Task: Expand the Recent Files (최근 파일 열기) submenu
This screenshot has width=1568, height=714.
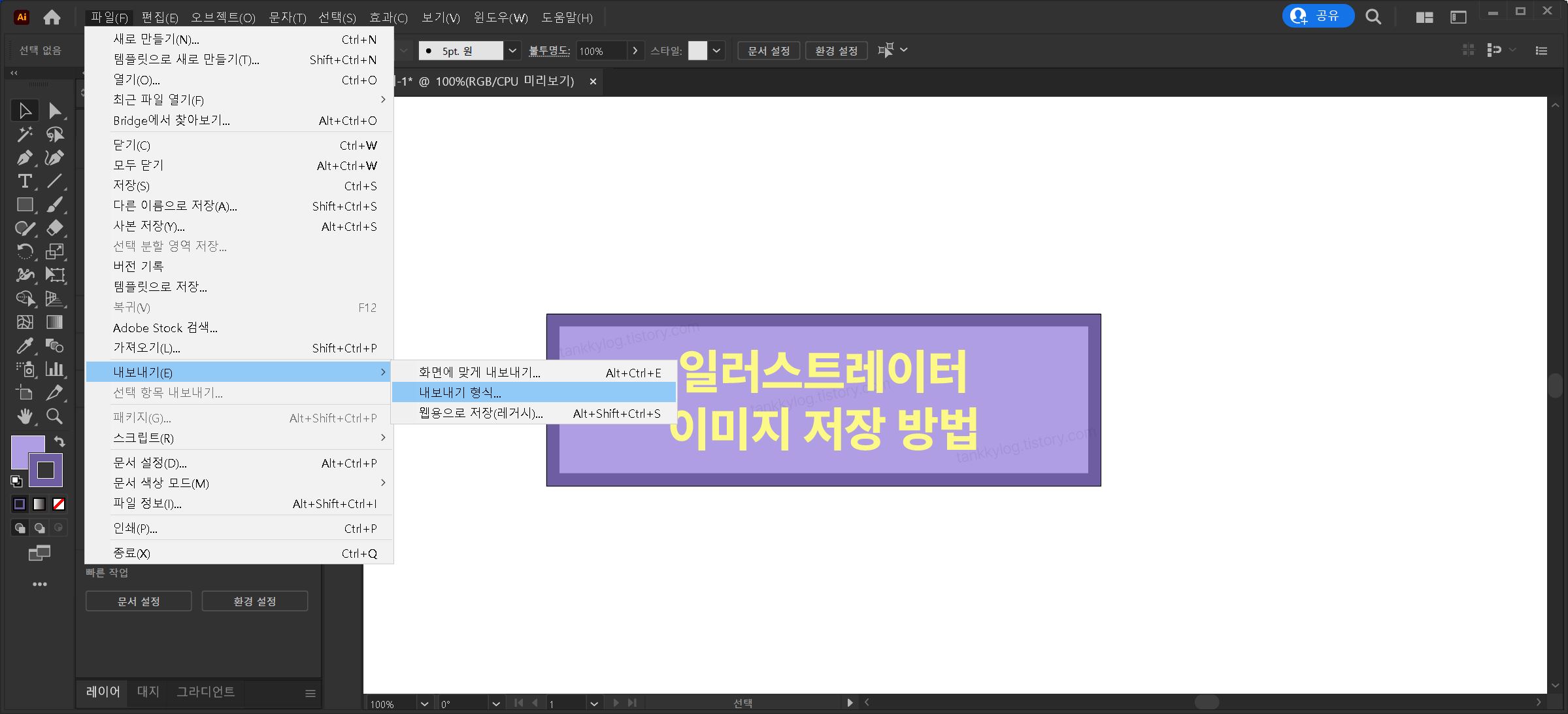Action: click(239, 100)
